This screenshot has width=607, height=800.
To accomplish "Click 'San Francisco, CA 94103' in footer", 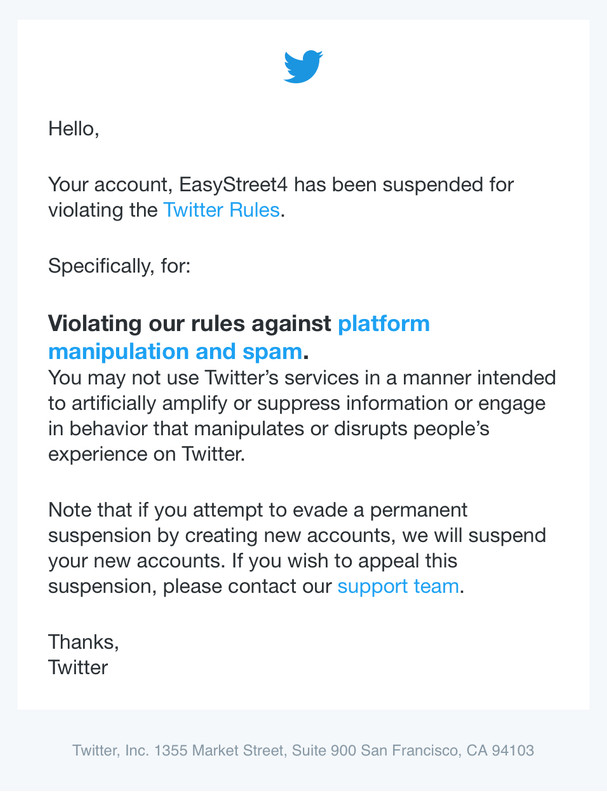I will click(447, 751).
